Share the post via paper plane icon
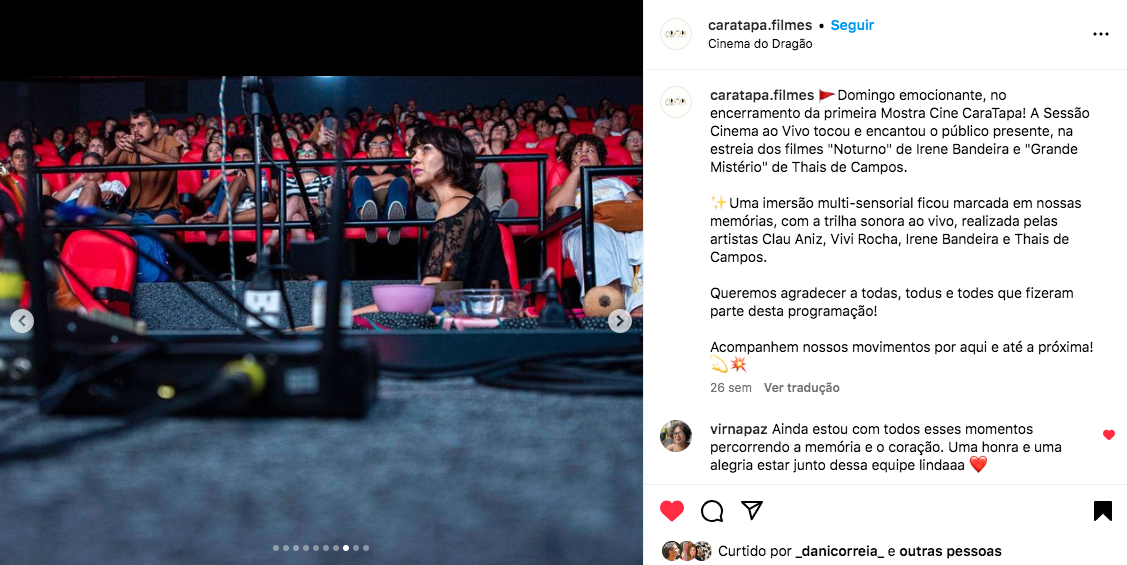The height and width of the screenshot is (565, 1127). [752, 510]
